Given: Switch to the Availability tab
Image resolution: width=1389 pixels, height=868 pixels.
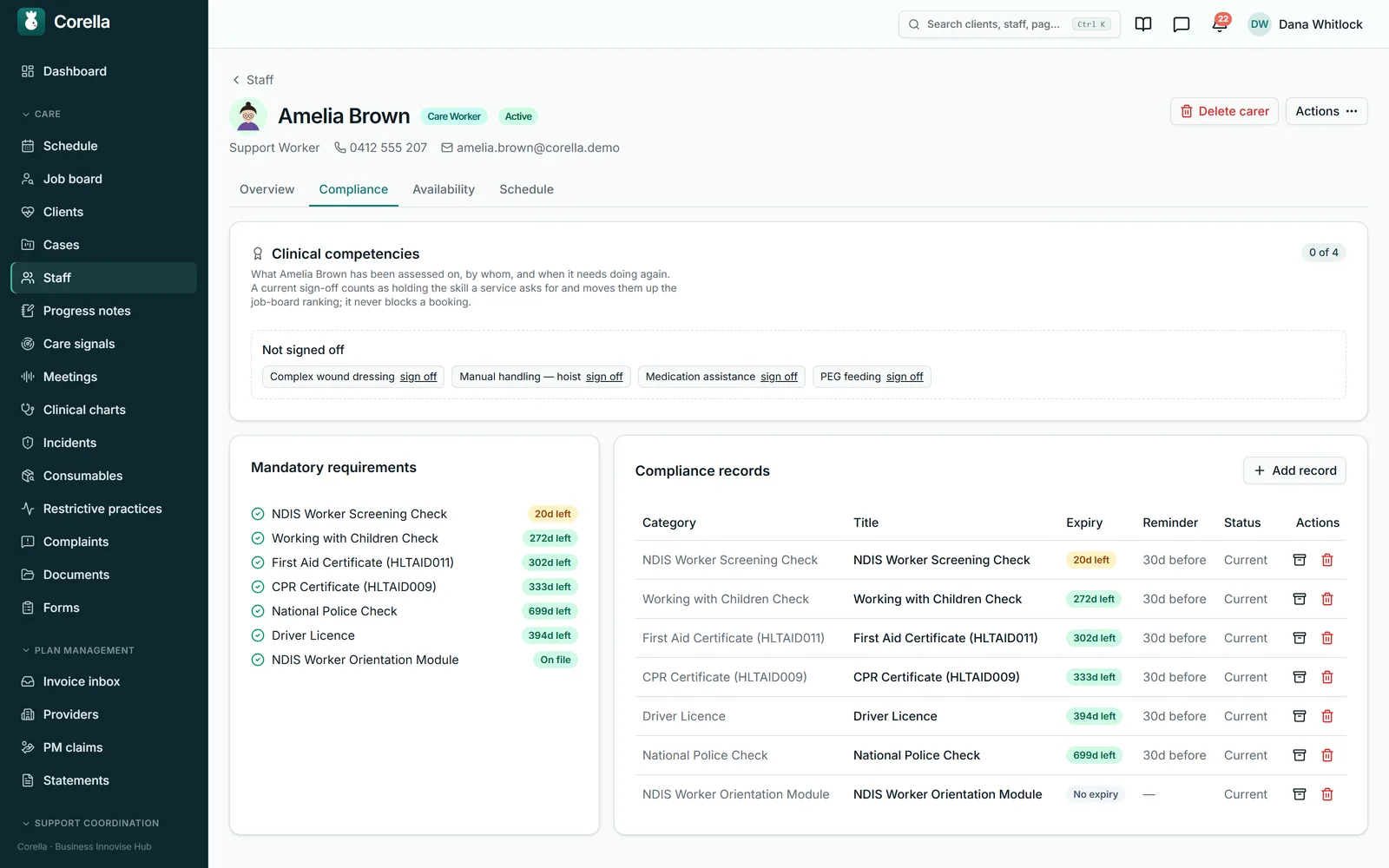Looking at the screenshot, I should tap(444, 189).
